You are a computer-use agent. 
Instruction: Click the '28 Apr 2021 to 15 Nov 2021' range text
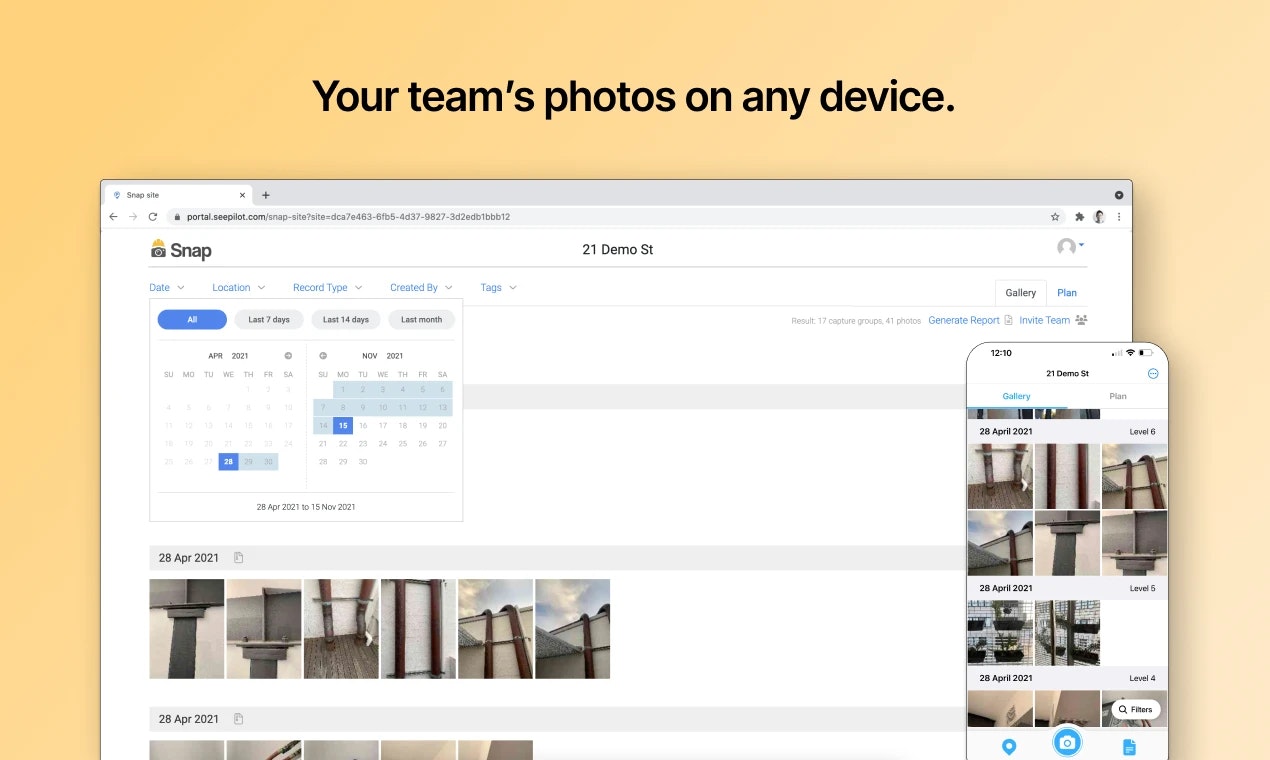(306, 507)
